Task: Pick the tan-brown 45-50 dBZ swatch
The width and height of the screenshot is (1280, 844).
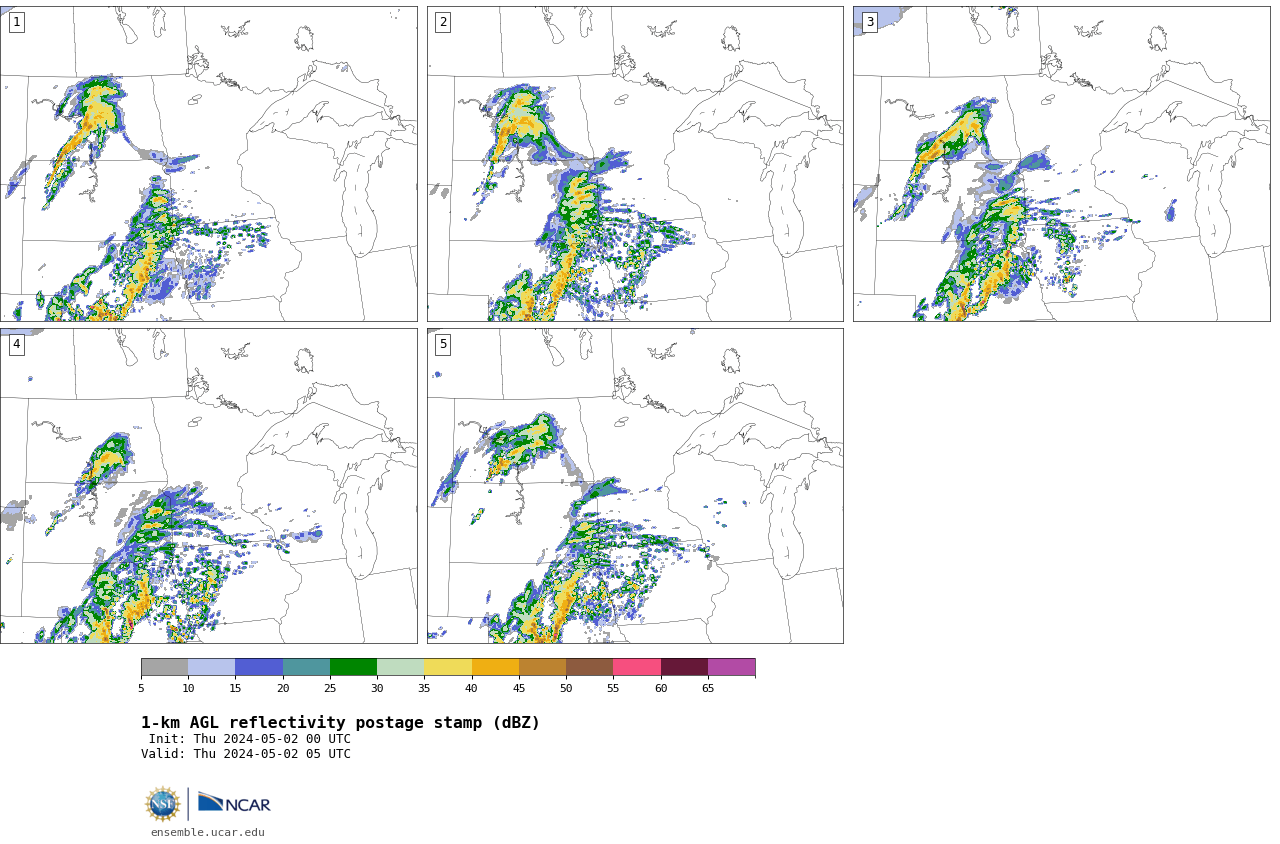Action: (542, 667)
